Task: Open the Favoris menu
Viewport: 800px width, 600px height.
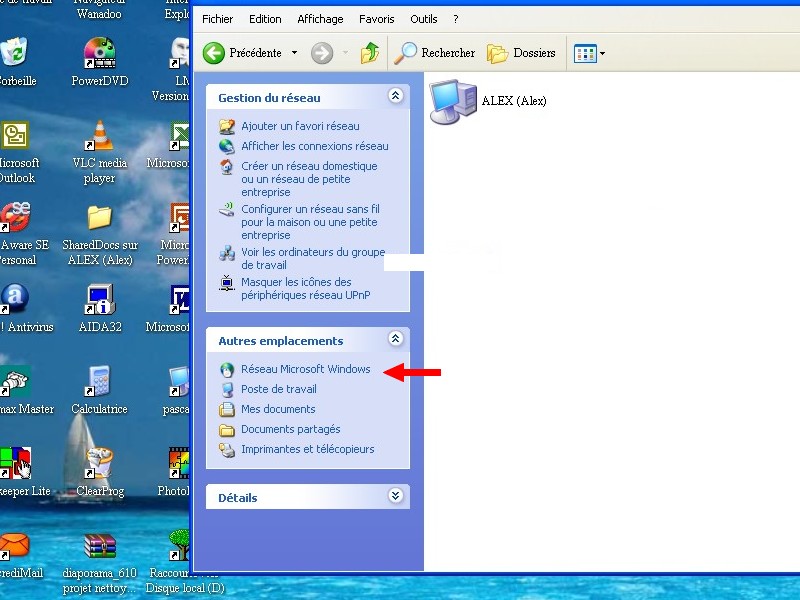Action: click(x=377, y=19)
